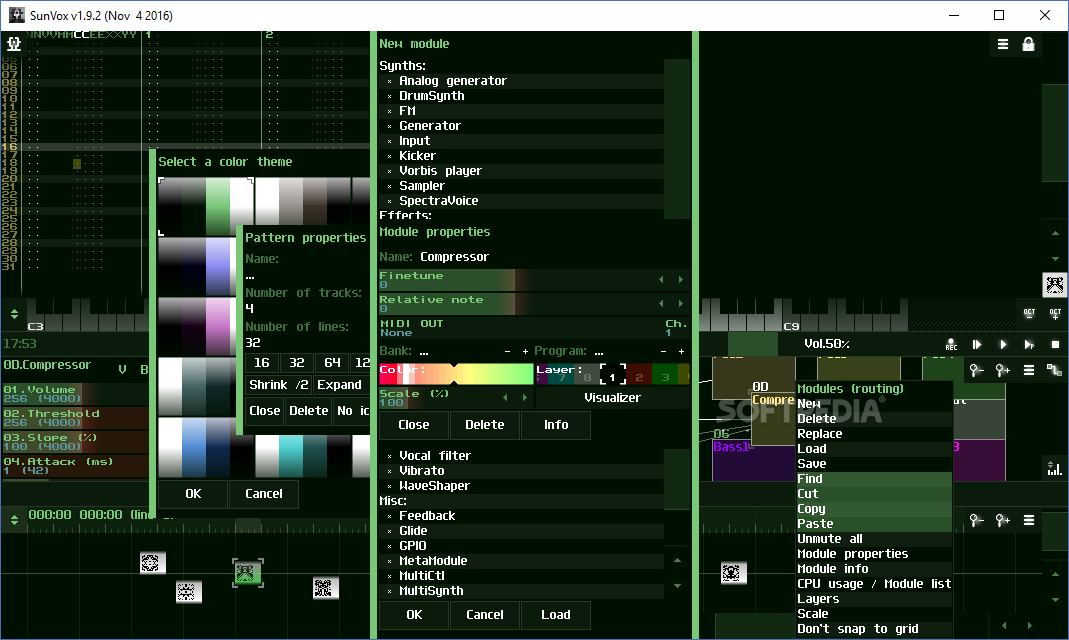Choose Find in Modules routing menu
Image resolution: width=1069 pixels, height=640 pixels.
873,479
